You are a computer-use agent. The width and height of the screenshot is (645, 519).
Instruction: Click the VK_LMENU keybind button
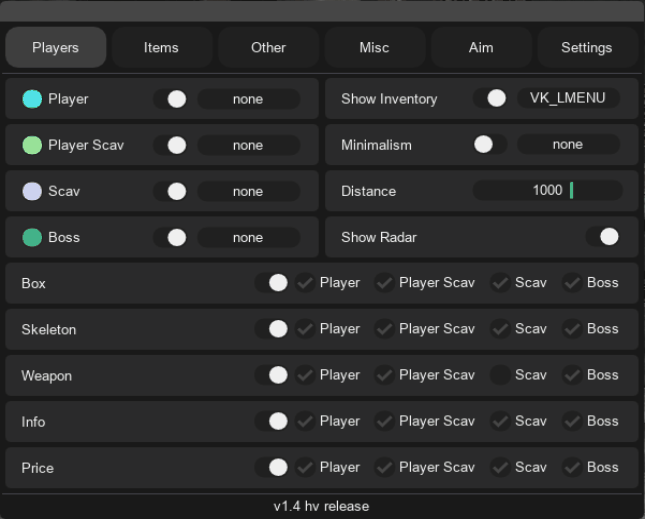(x=568, y=99)
